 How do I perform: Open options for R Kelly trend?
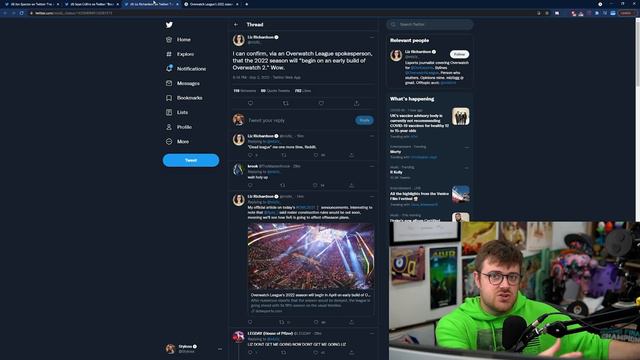(467, 167)
